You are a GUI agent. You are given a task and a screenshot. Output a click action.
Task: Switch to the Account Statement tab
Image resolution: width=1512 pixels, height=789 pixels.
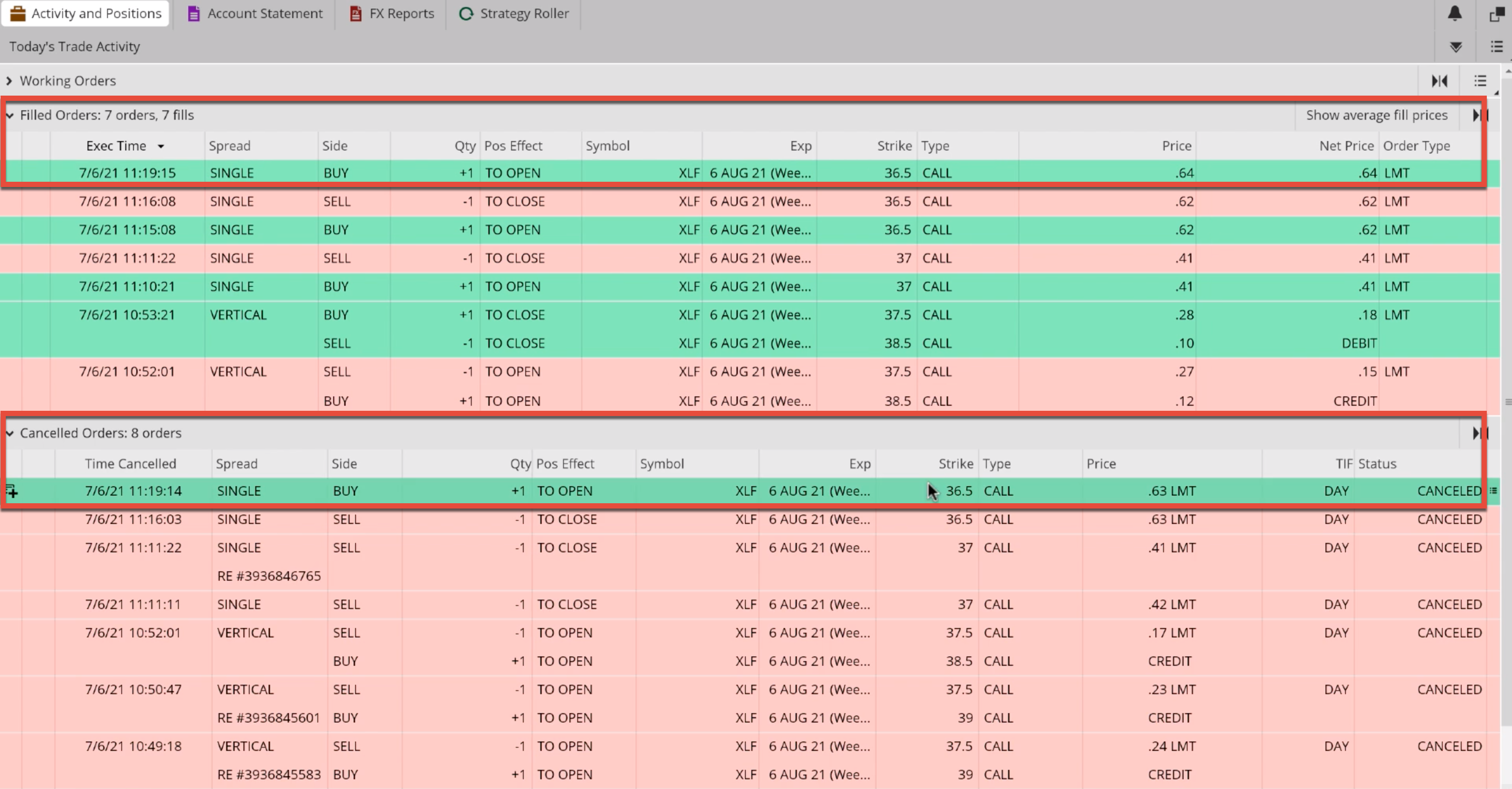255,14
